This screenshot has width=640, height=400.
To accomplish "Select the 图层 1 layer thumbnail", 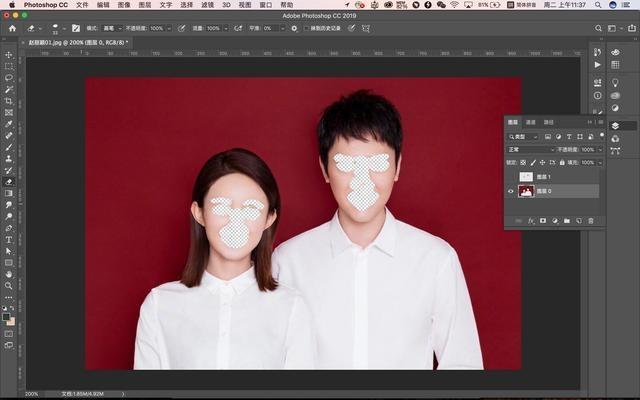I will tap(526, 177).
